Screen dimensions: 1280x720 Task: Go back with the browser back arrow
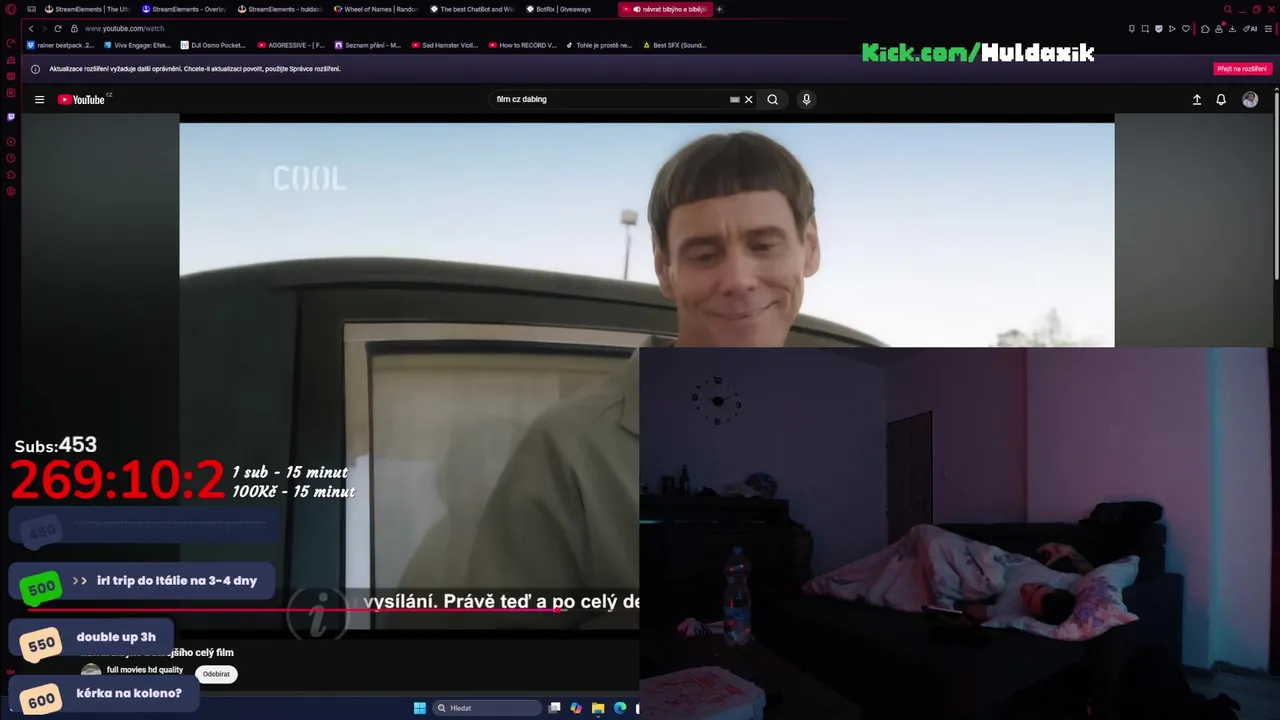pos(31,28)
